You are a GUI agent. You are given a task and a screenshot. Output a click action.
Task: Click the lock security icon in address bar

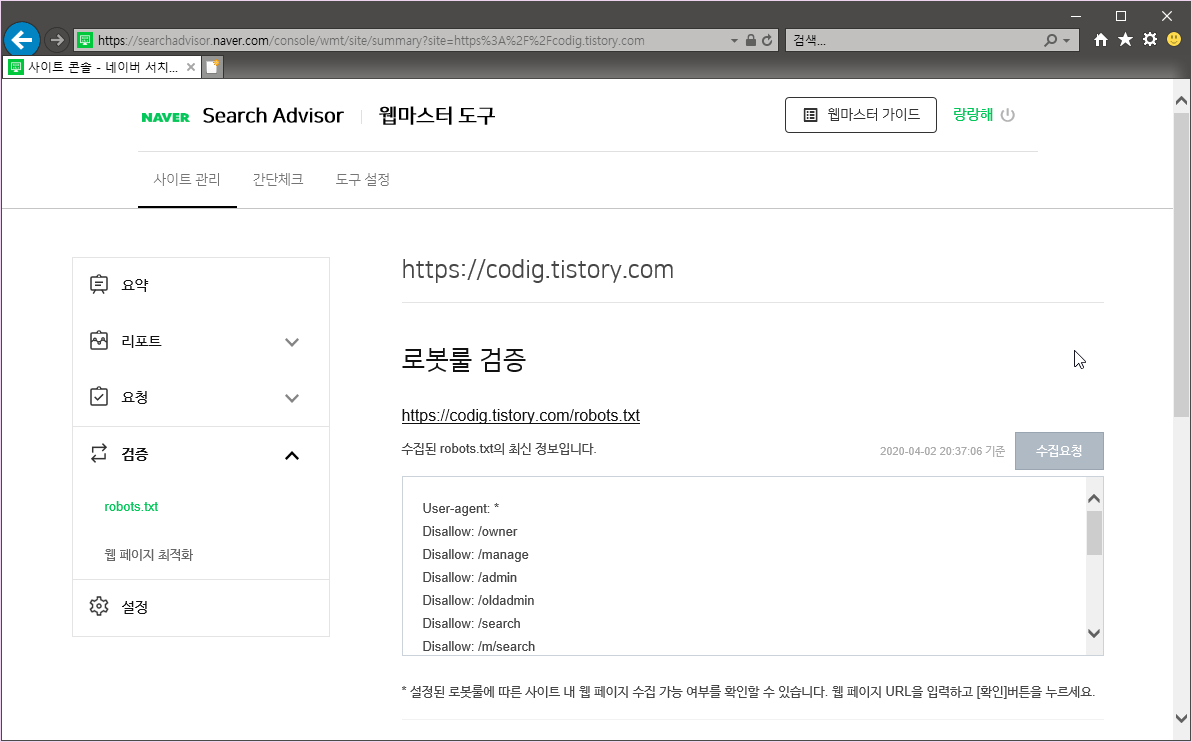click(751, 40)
